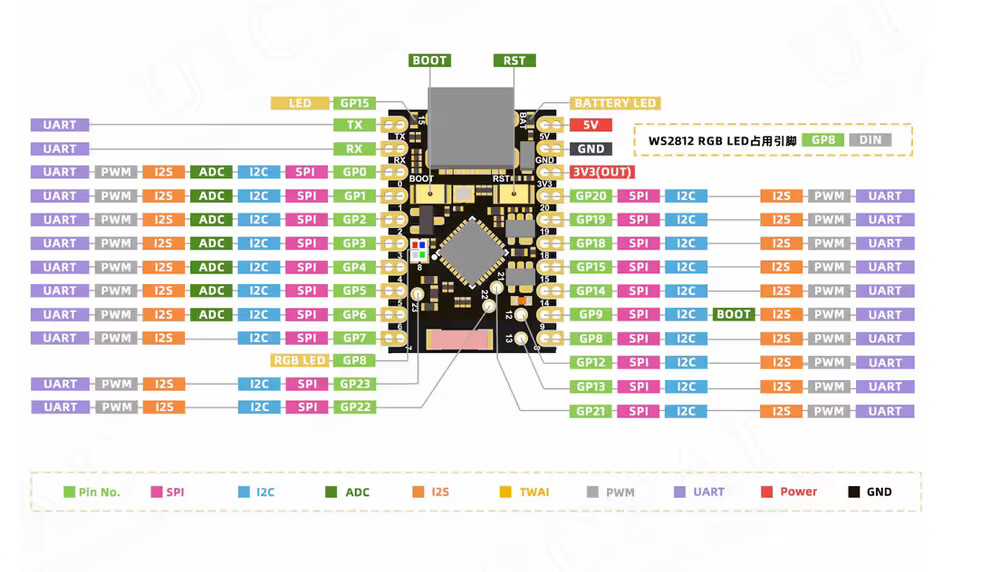Image resolution: width=1000 pixels, height=572 pixels.
Task: Click the red 5V power label
Action: tap(590, 125)
